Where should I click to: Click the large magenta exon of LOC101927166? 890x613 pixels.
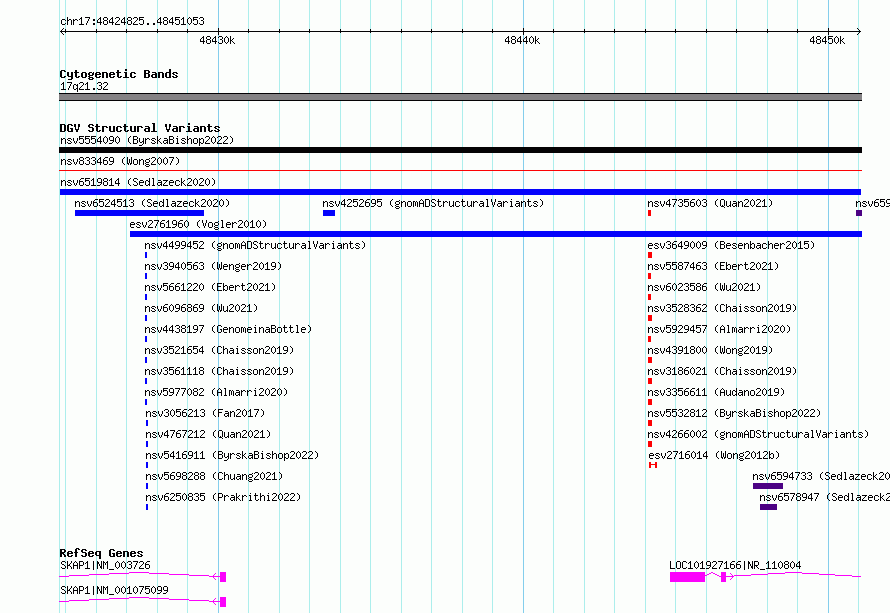[x=687, y=577]
